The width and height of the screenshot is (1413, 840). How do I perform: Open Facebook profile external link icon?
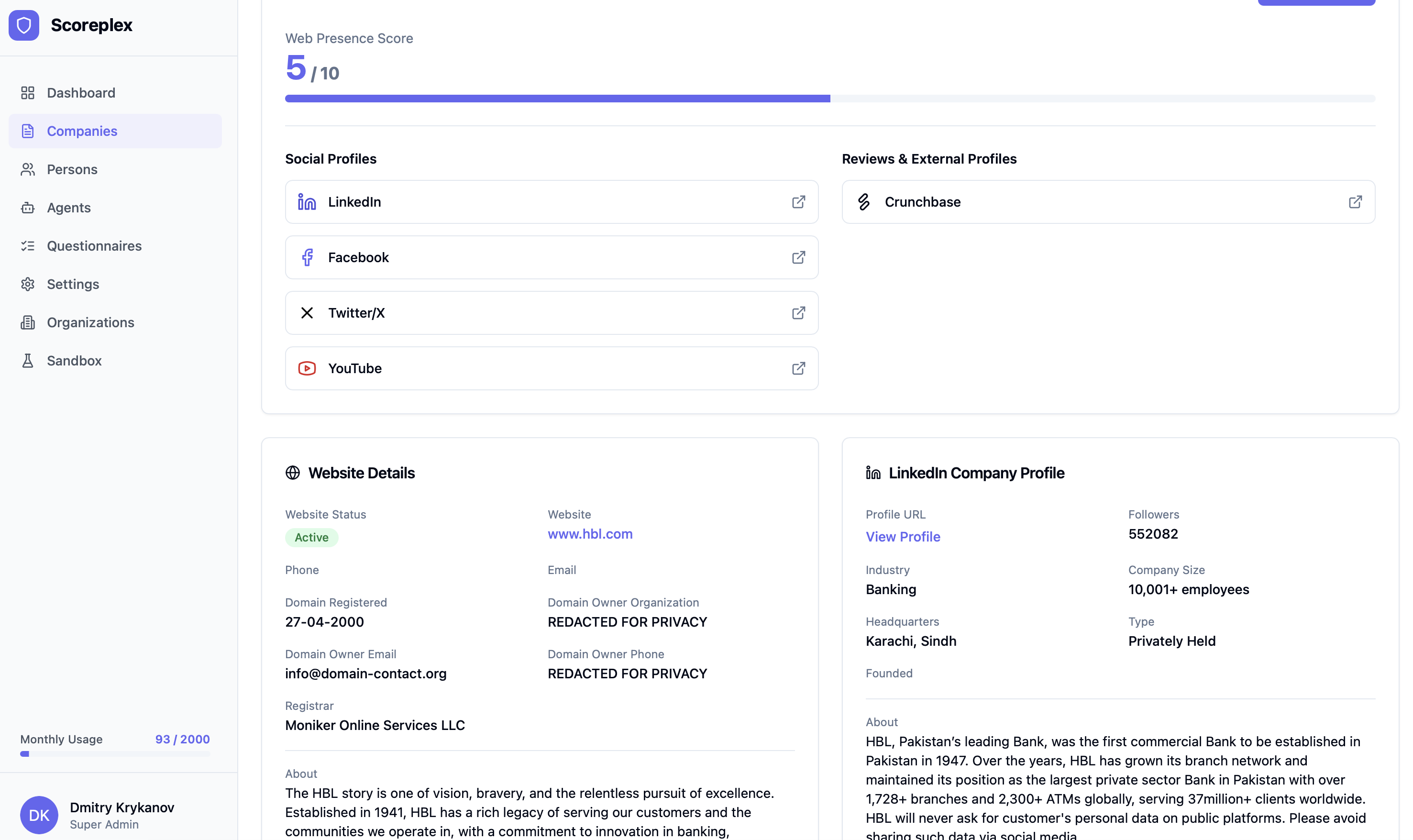point(798,257)
